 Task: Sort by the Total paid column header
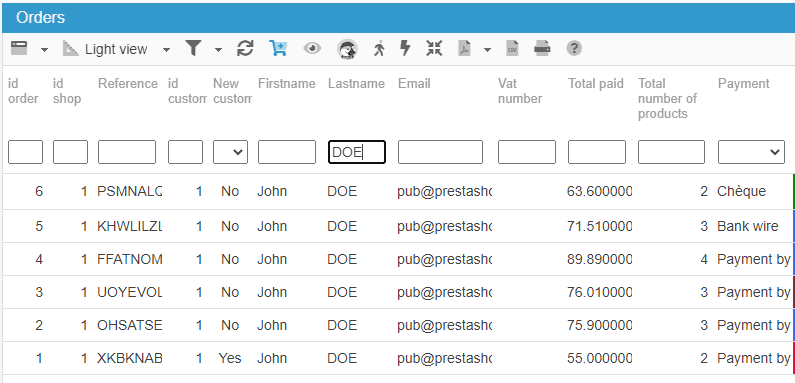pos(596,83)
